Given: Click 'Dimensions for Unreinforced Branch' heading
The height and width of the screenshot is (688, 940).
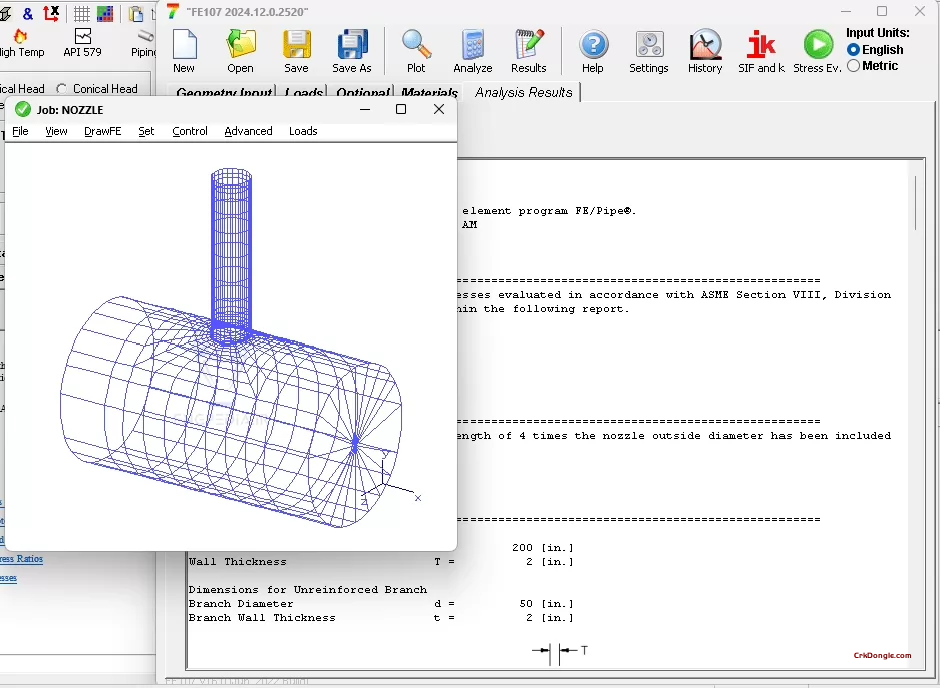Looking at the screenshot, I should [308, 590].
